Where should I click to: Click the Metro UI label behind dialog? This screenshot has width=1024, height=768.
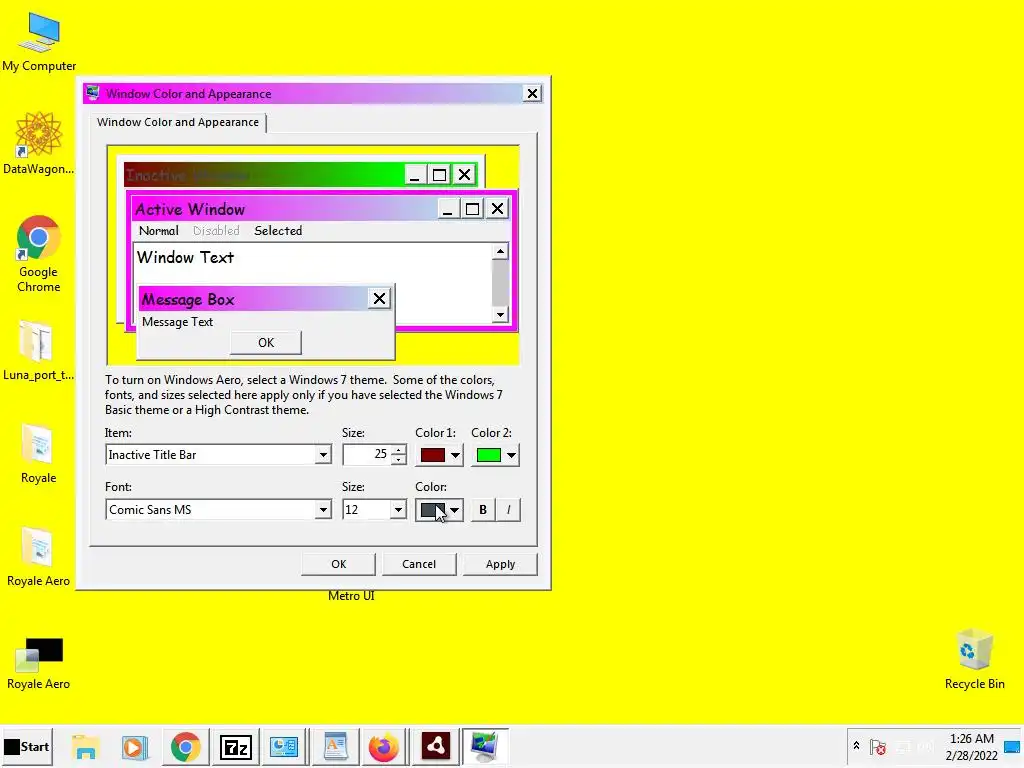[351, 596]
